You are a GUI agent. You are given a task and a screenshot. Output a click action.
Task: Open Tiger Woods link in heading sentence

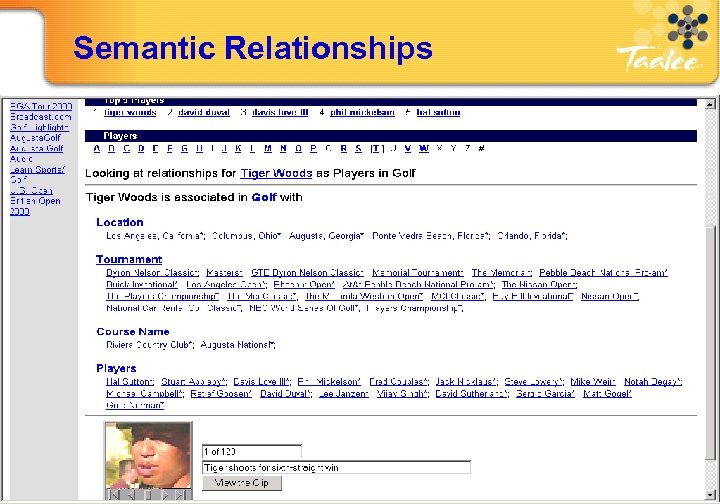click(x=276, y=174)
